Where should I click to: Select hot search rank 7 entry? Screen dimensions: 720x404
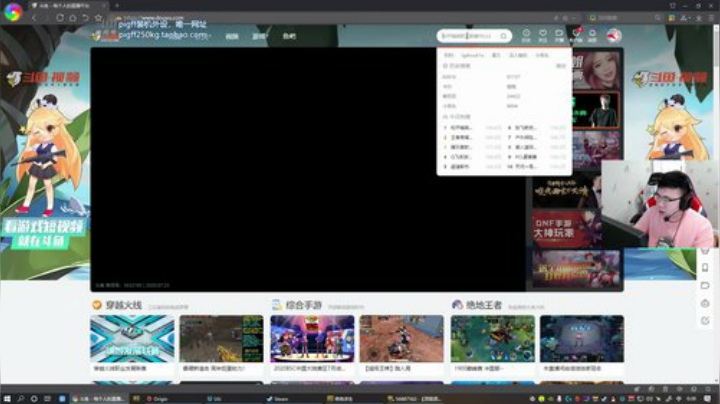(536, 137)
